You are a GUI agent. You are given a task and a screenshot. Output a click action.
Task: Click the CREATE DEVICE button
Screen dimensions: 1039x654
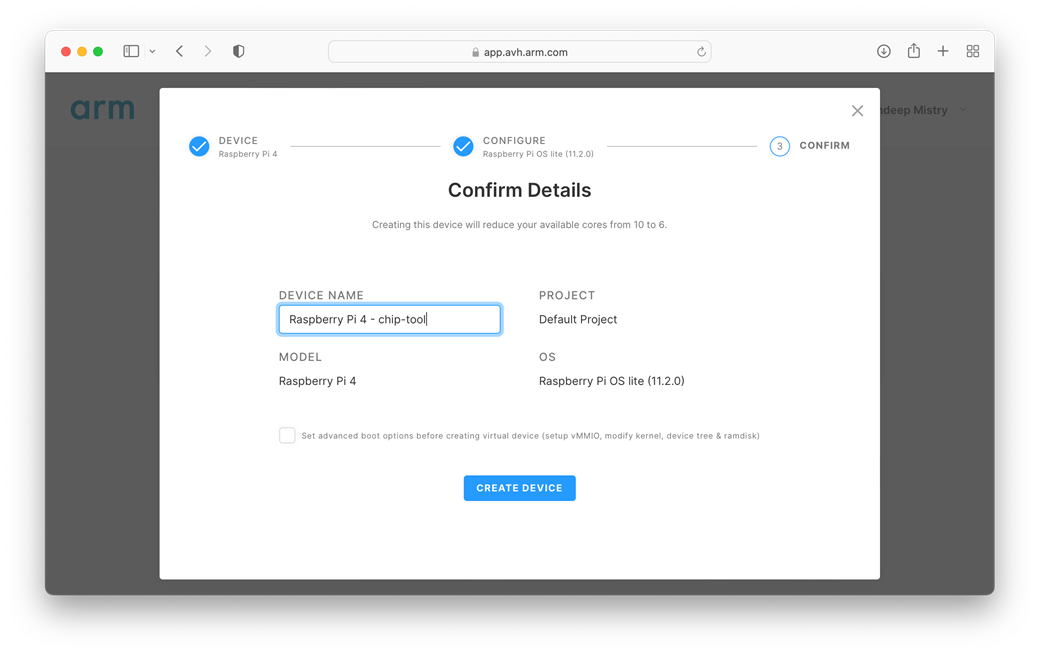coord(520,488)
